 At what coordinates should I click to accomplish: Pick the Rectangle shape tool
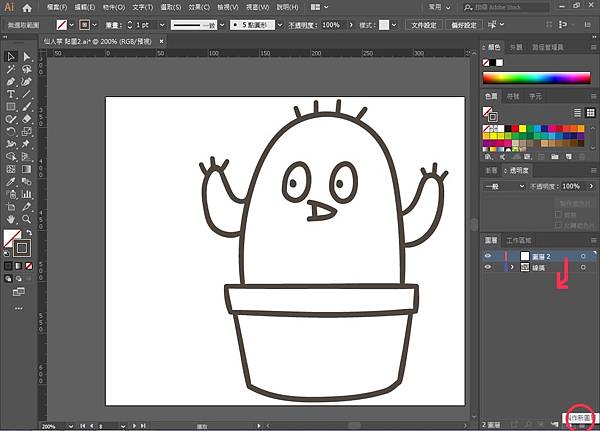click(11, 106)
